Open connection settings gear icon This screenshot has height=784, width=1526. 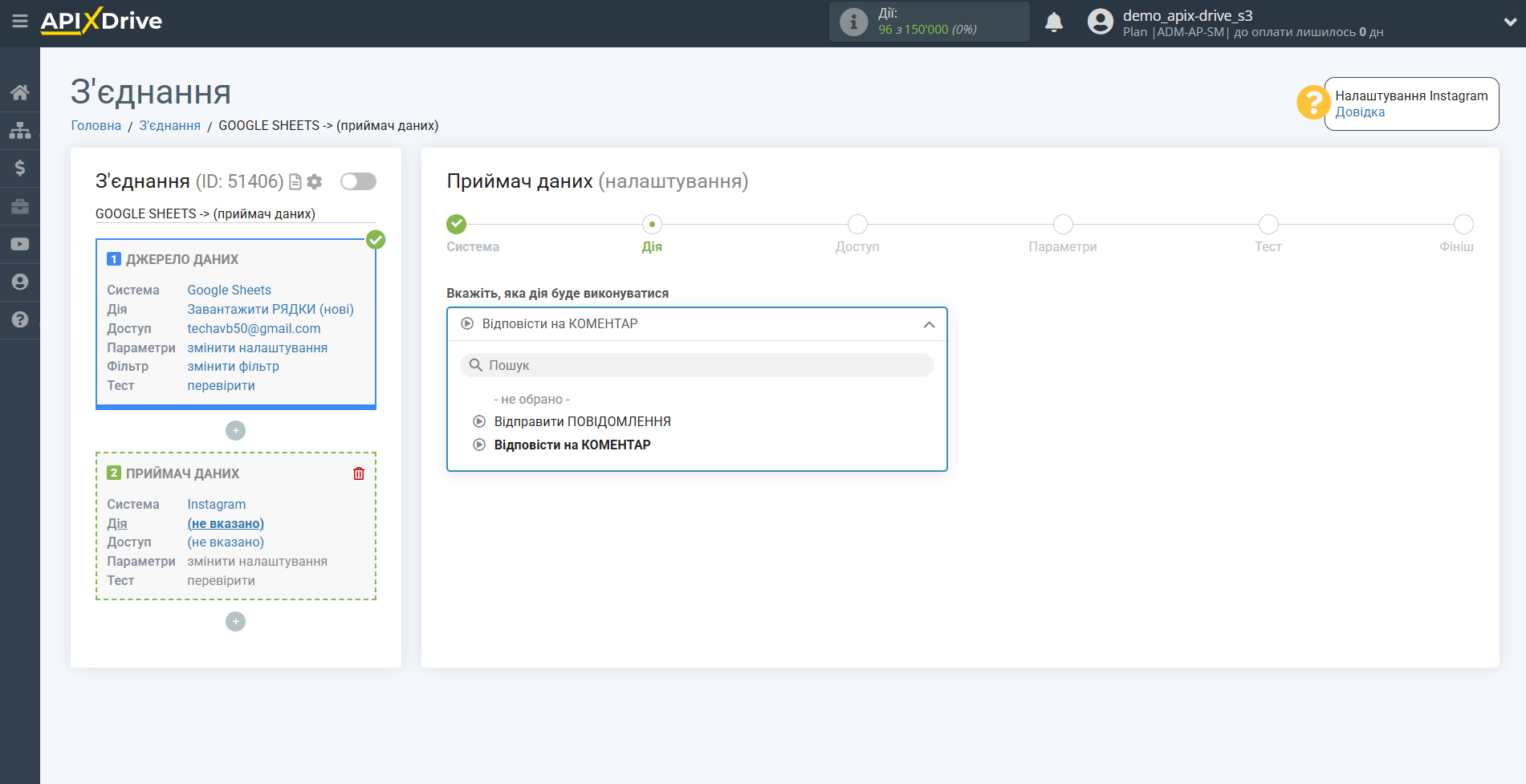tap(315, 182)
